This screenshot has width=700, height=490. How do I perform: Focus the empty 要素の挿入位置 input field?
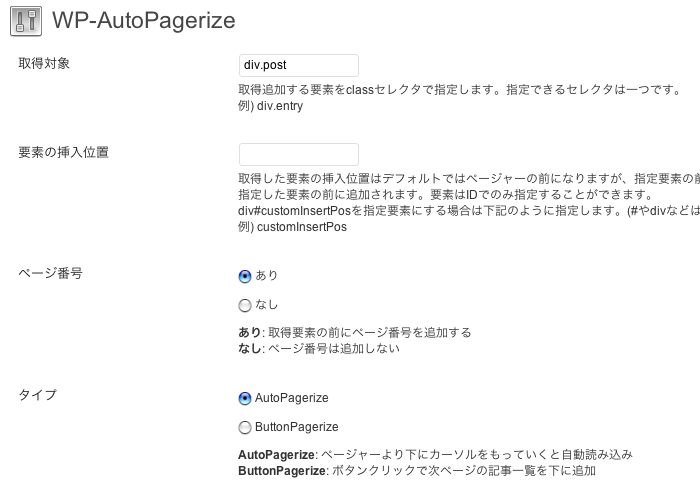299,154
